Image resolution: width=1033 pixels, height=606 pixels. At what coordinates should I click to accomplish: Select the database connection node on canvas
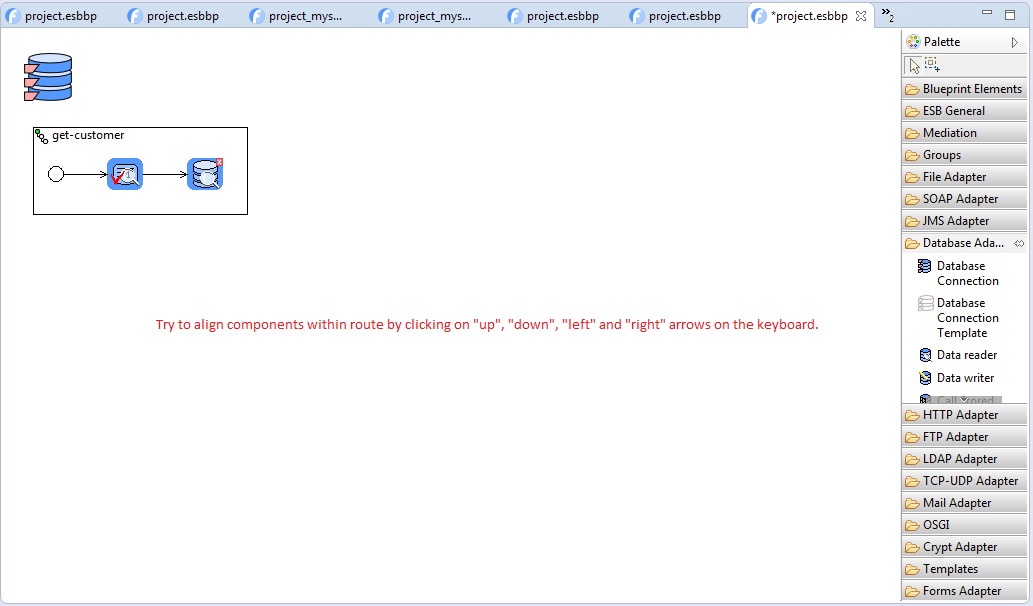coord(48,78)
